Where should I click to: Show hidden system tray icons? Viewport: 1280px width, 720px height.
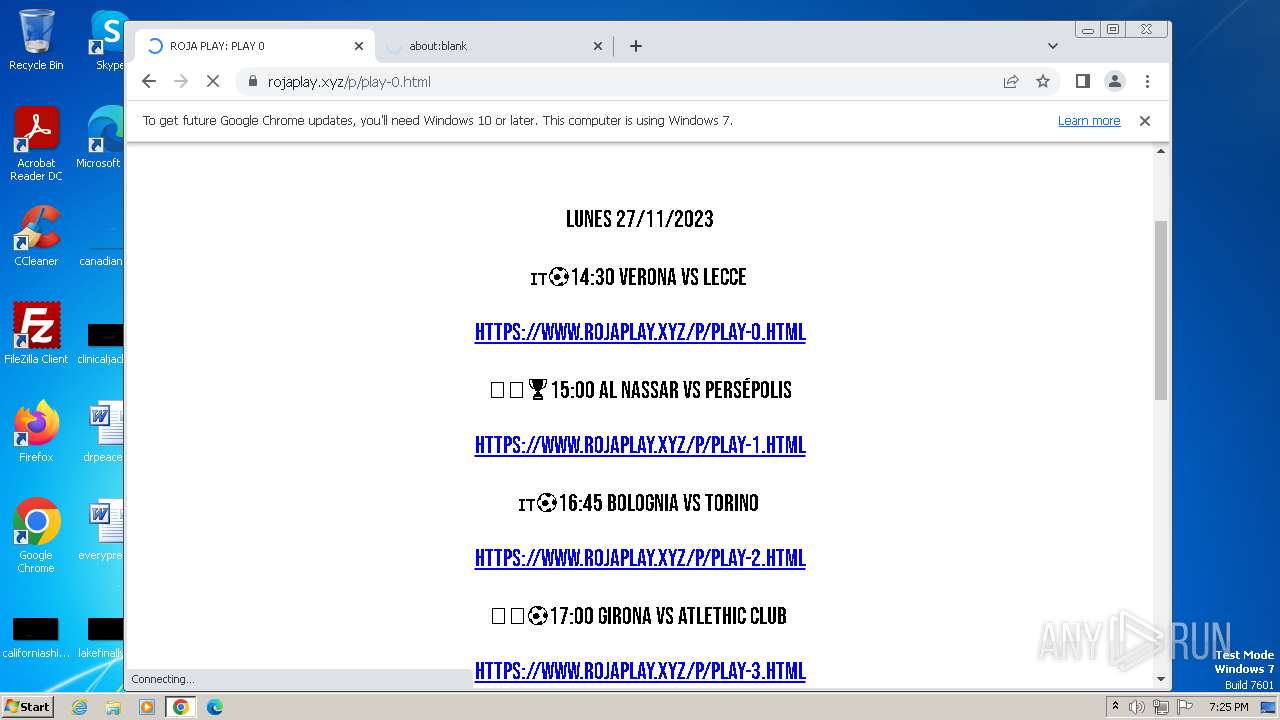point(1115,707)
